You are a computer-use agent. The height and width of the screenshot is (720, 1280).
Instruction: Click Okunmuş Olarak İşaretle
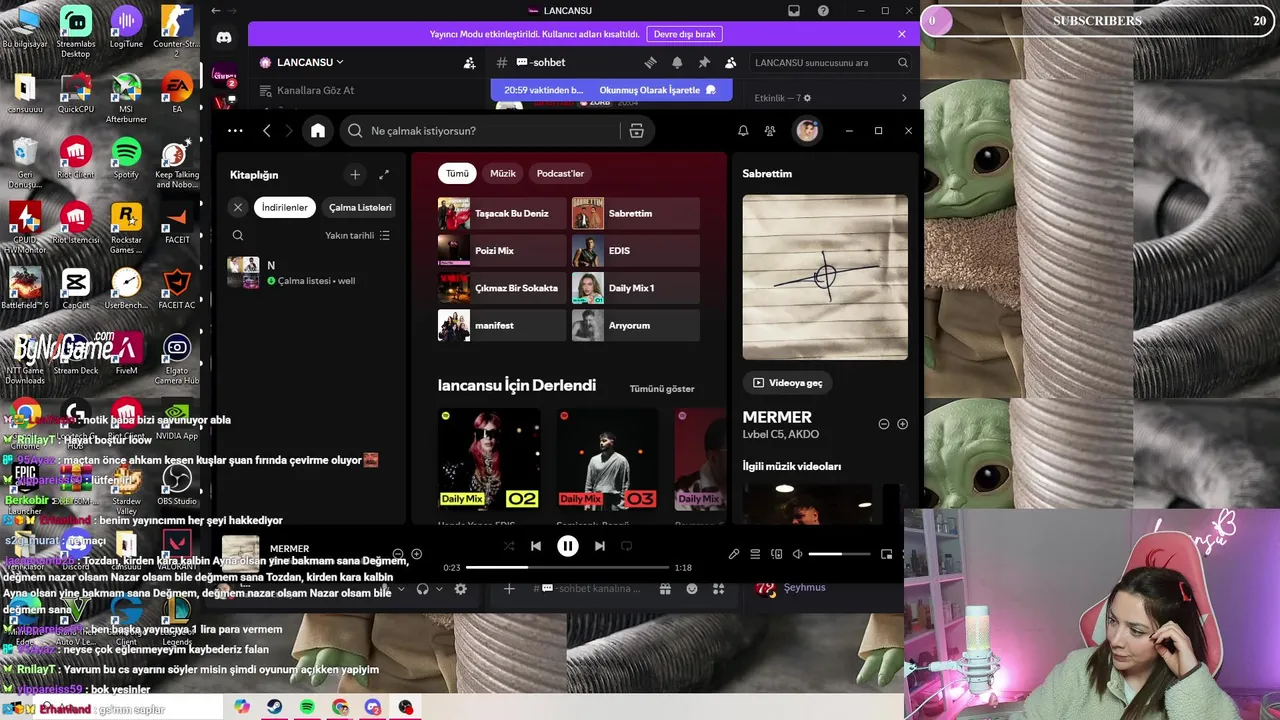point(657,90)
